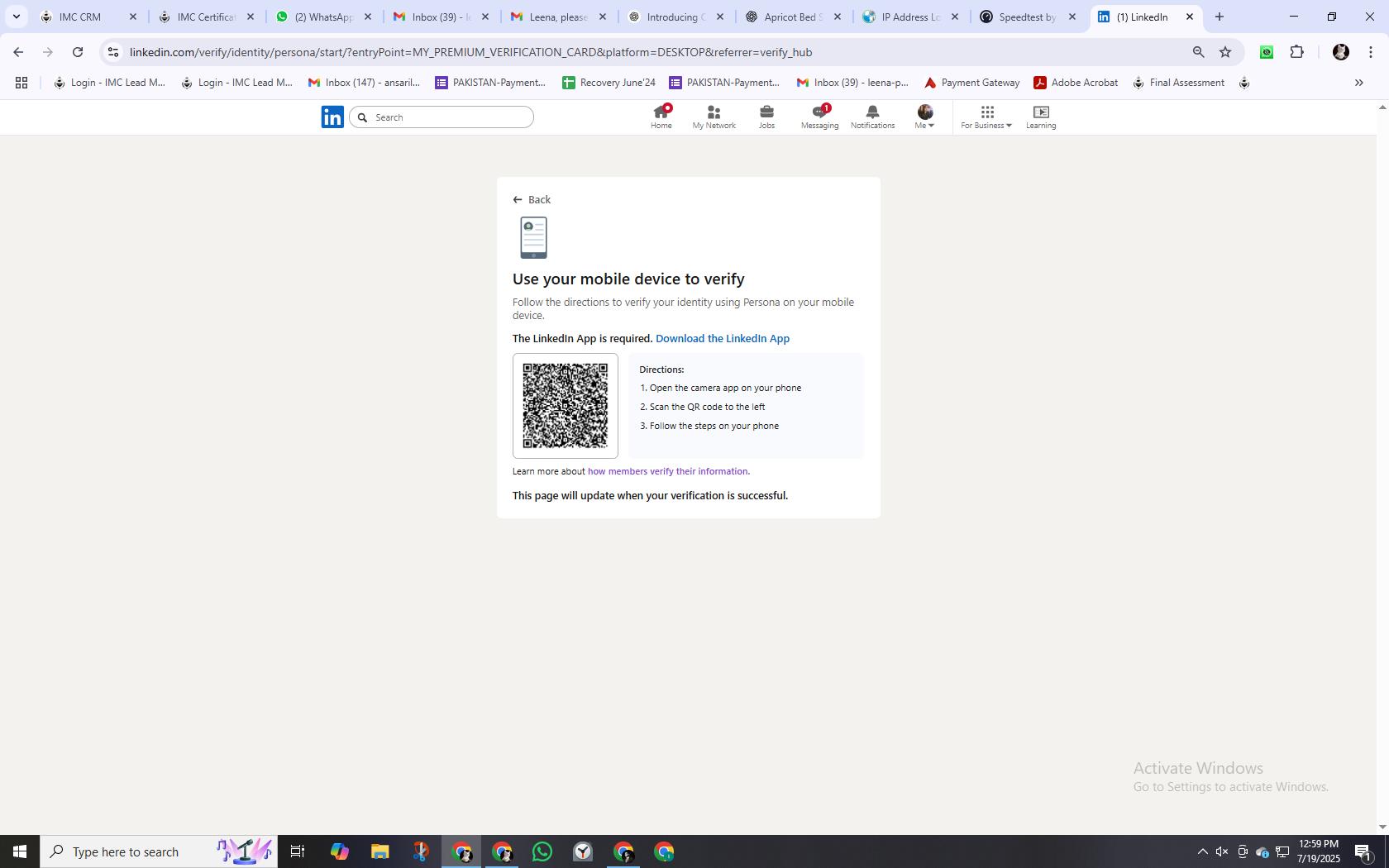The image size is (1389, 868).
Task: Close the Speedtest tab
Action: [x=1072, y=17]
